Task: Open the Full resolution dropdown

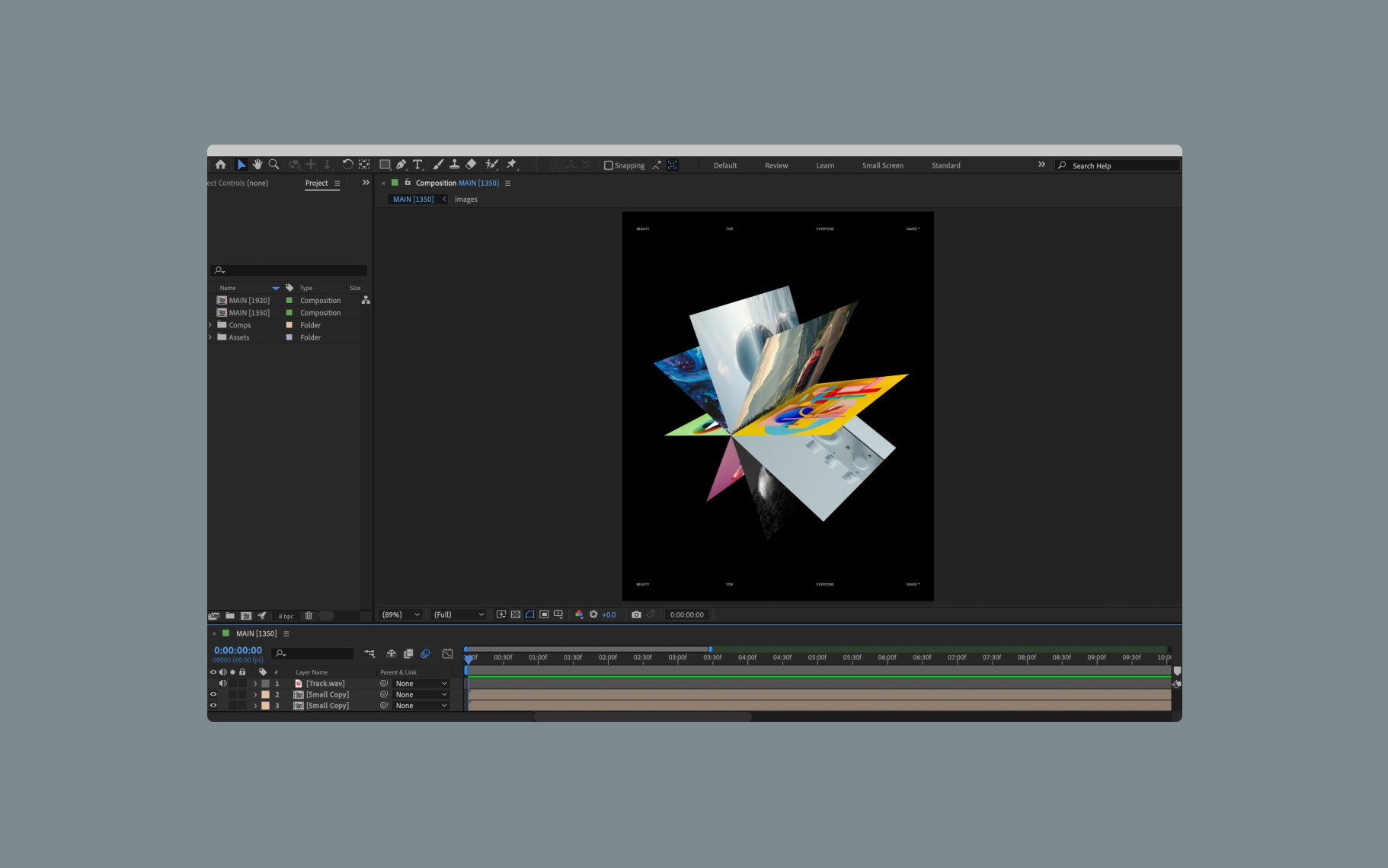Action: pyautogui.click(x=459, y=614)
